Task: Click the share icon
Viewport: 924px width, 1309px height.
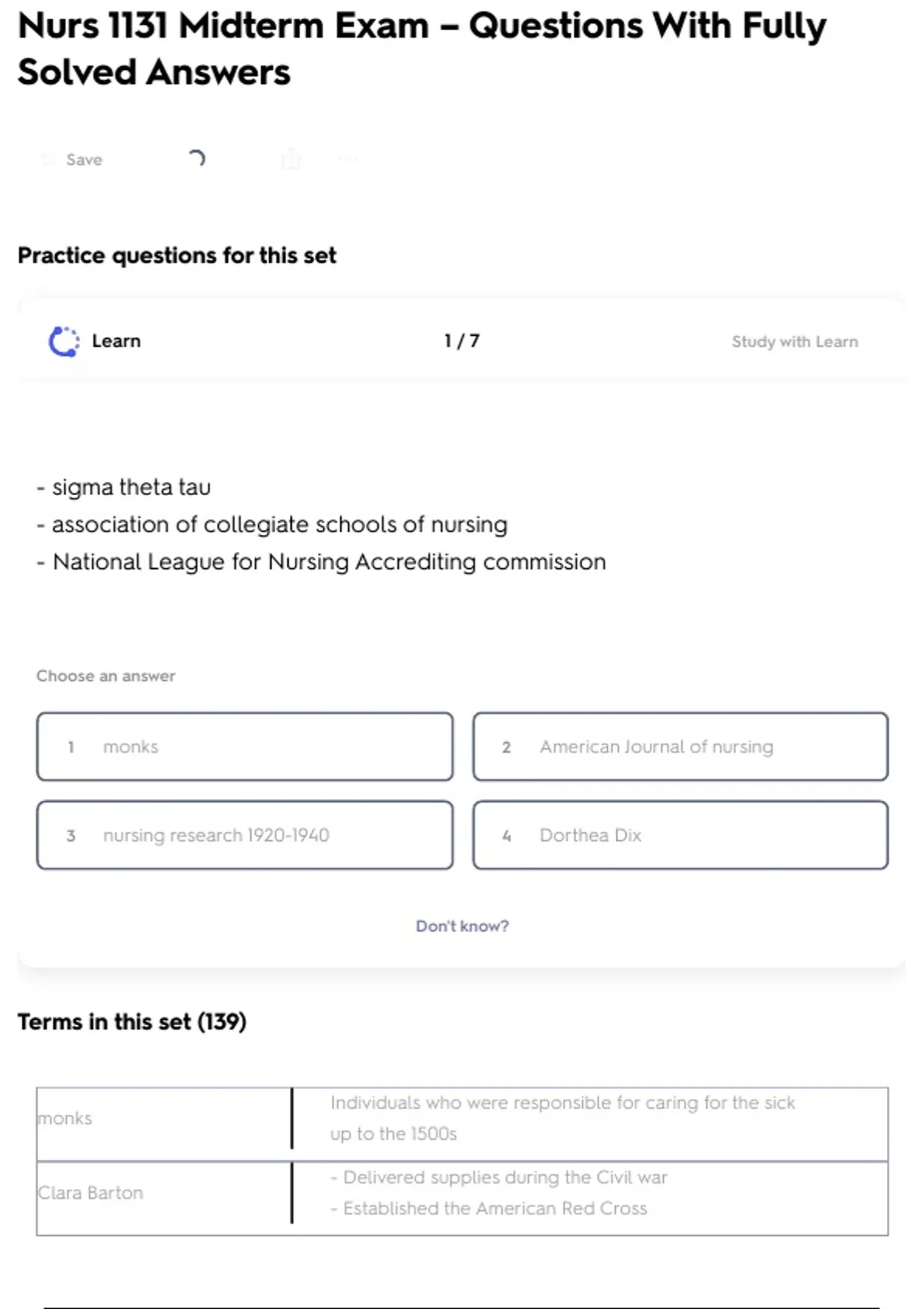Action: (291, 159)
